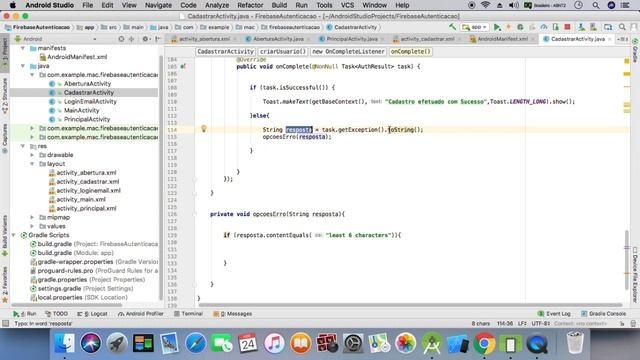Open the Android Profiler tool window button

tap(141, 313)
